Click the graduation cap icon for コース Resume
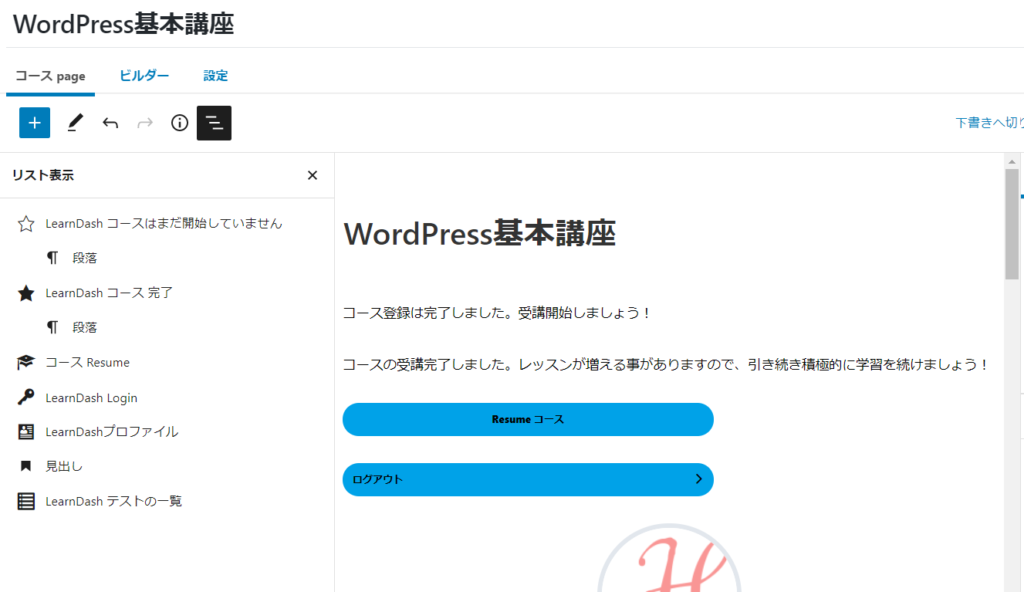 click(26, 362)
